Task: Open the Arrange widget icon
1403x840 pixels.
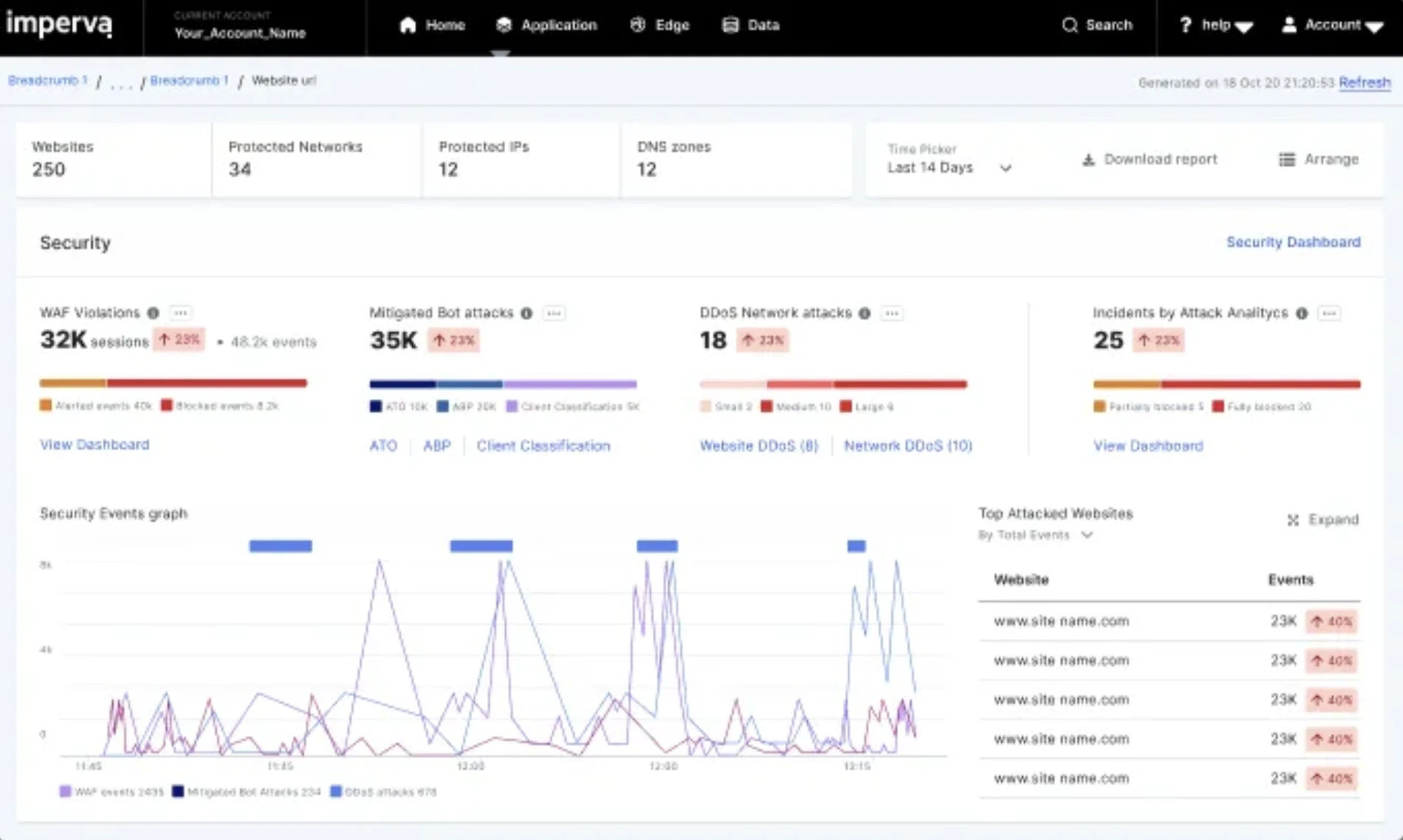Action: pos(1286,159)
